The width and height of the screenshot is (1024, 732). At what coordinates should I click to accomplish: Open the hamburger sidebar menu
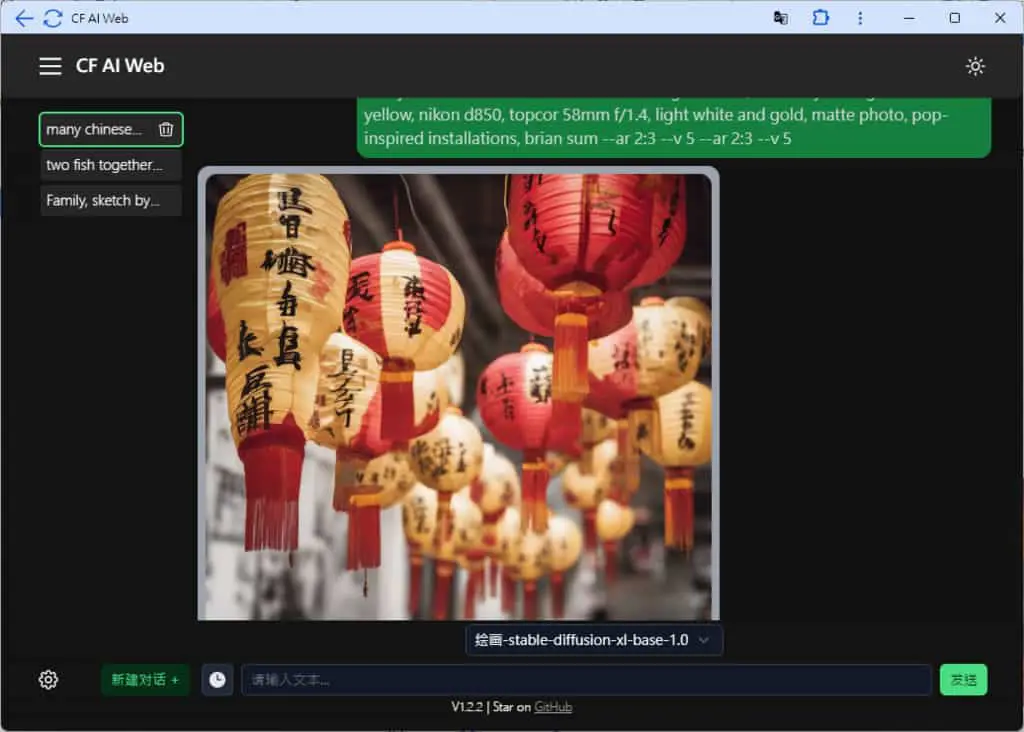point(50,66)
